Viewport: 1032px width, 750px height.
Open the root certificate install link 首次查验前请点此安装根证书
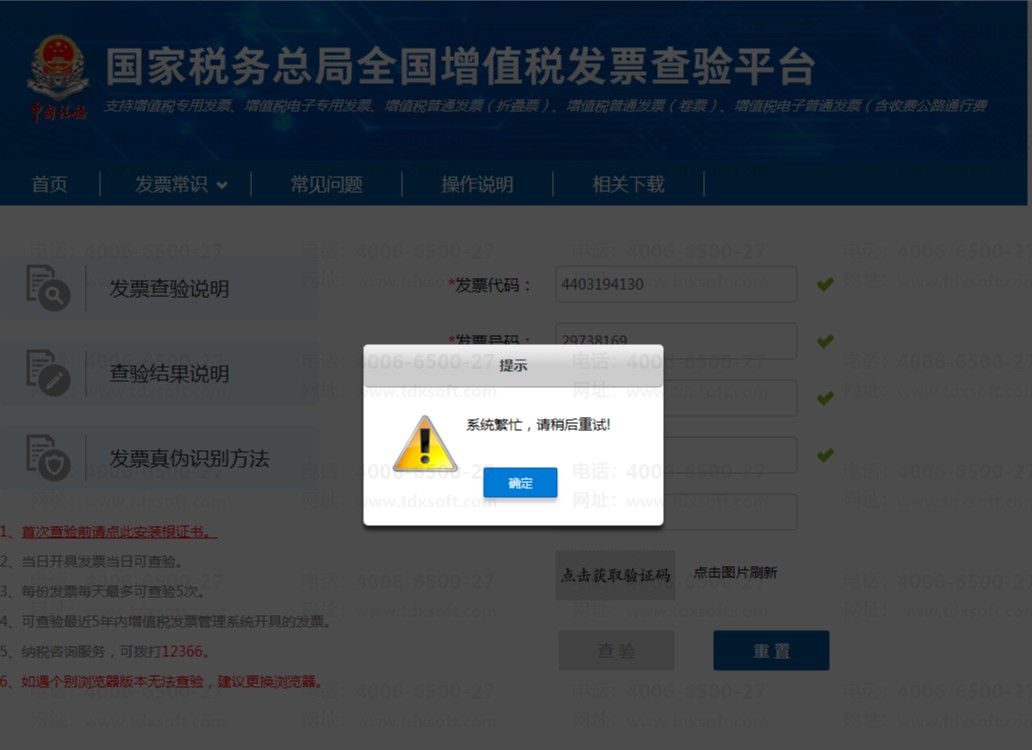point(119,532)
